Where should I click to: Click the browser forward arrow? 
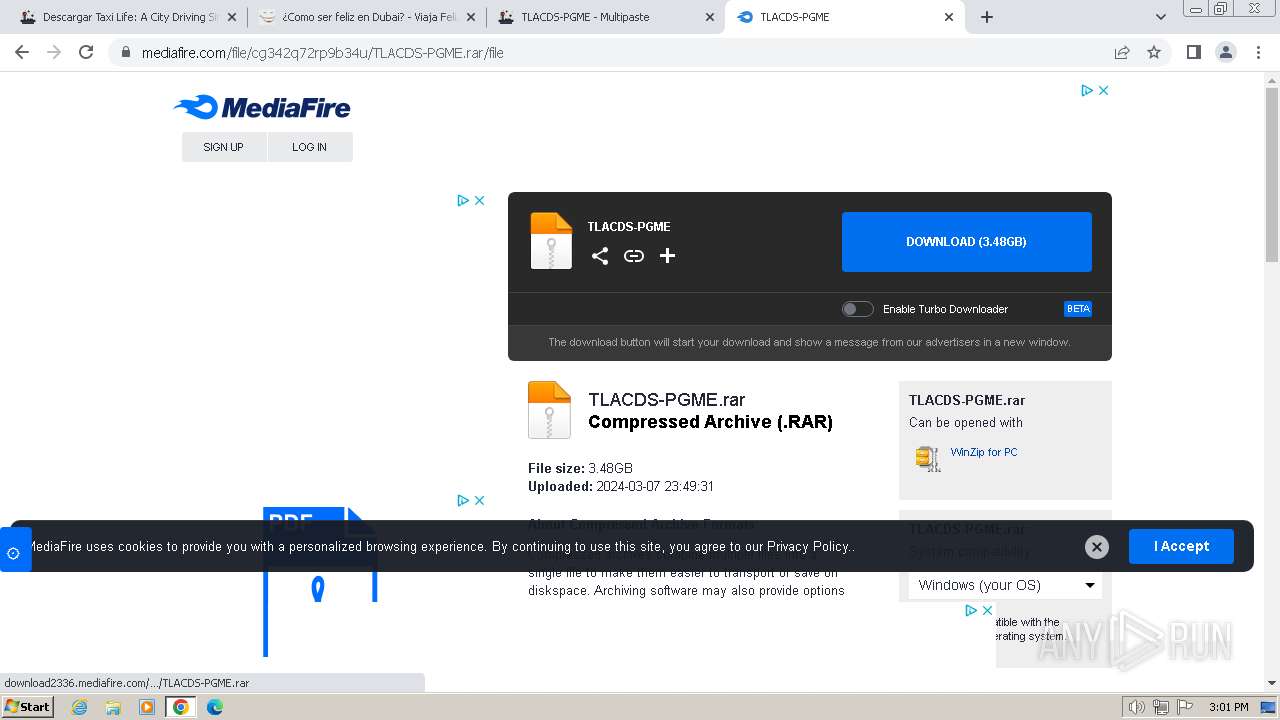point(54,52)
